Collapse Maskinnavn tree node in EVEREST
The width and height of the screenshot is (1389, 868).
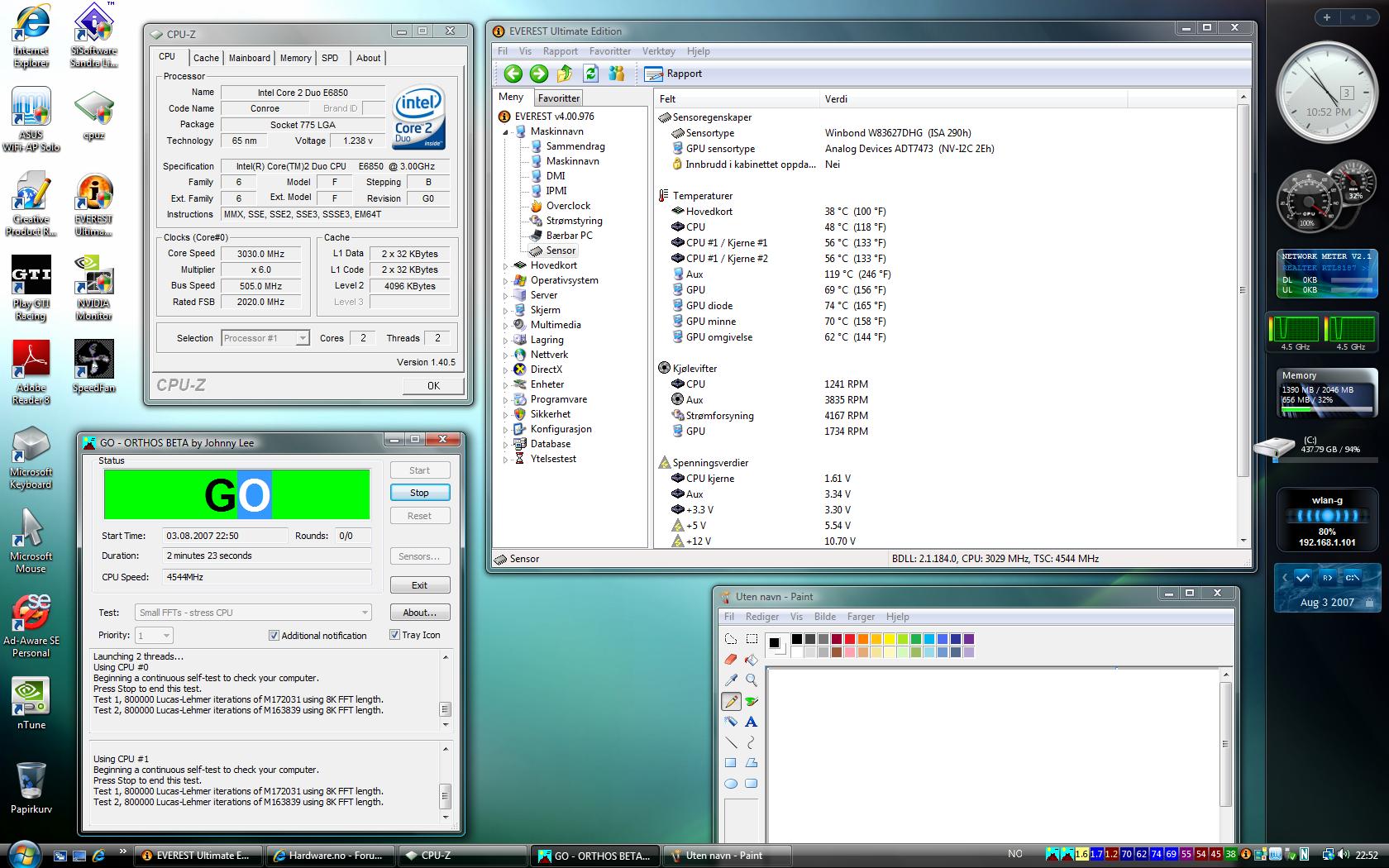coord(504,131)
